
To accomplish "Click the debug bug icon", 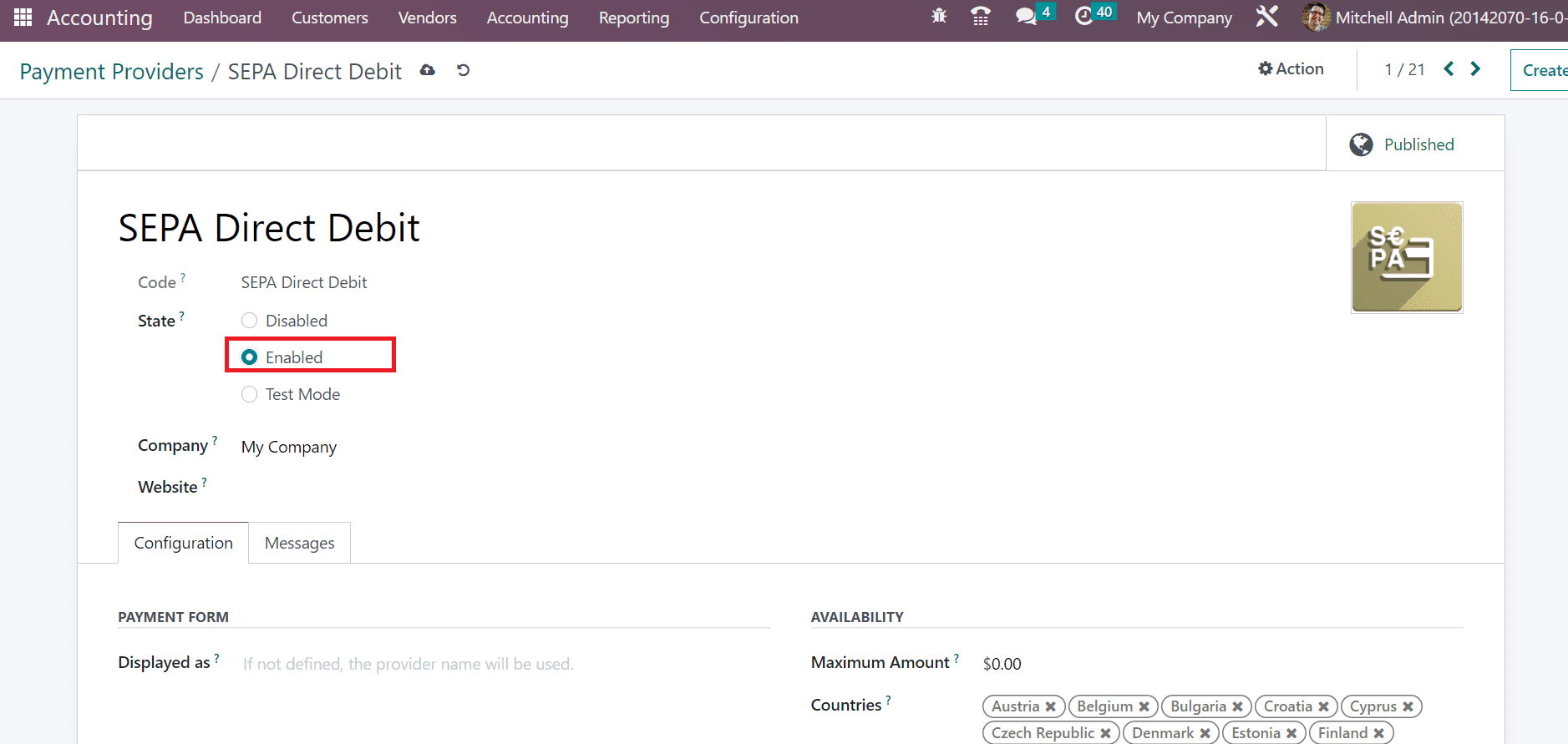I will click(939, 17).
